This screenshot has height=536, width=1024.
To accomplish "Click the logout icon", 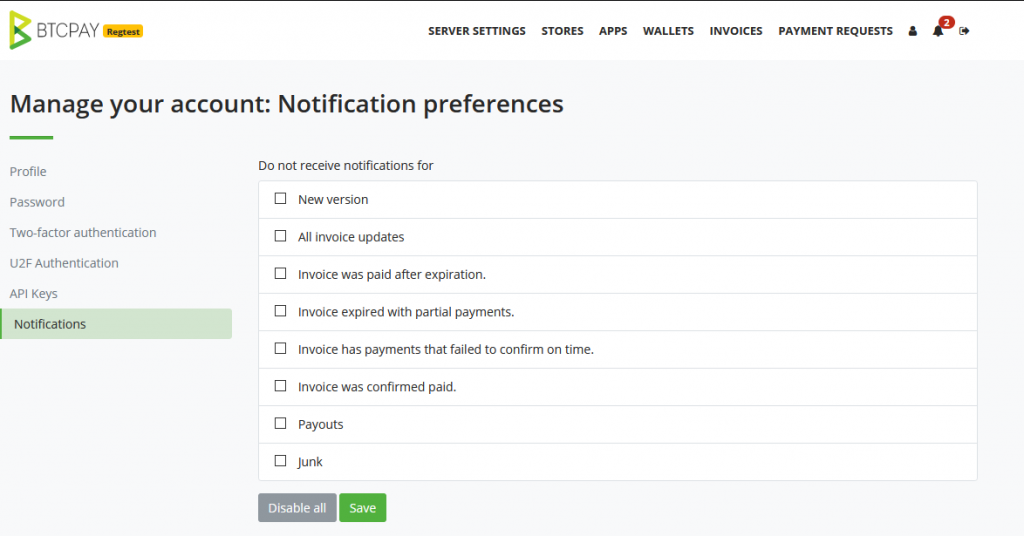I will point(964,31).
